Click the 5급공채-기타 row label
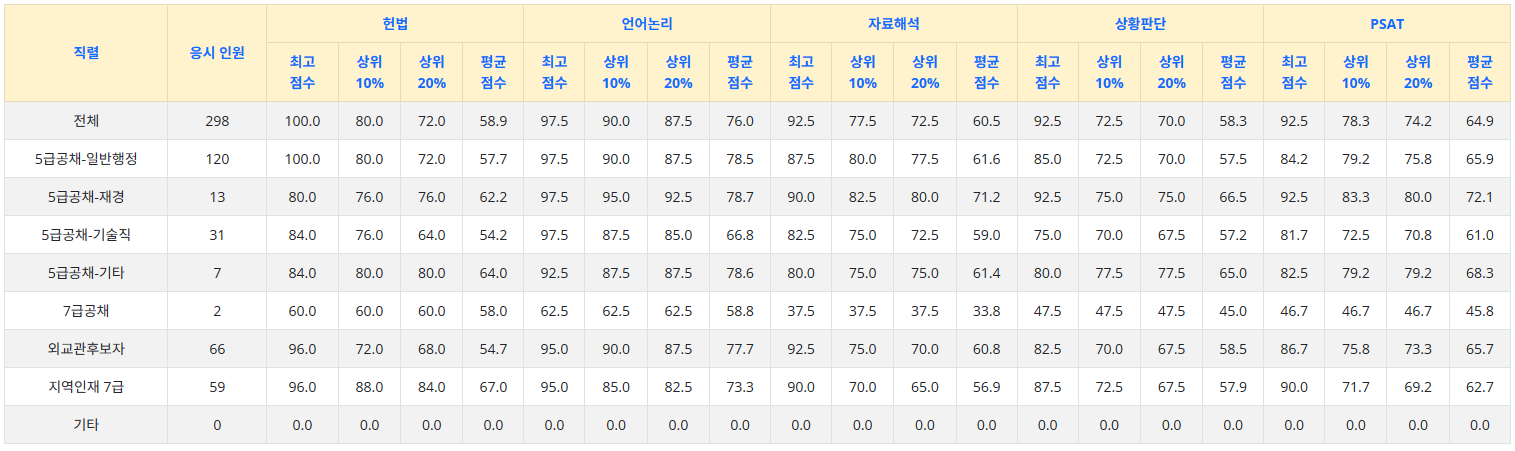 (x=86, y=273)
